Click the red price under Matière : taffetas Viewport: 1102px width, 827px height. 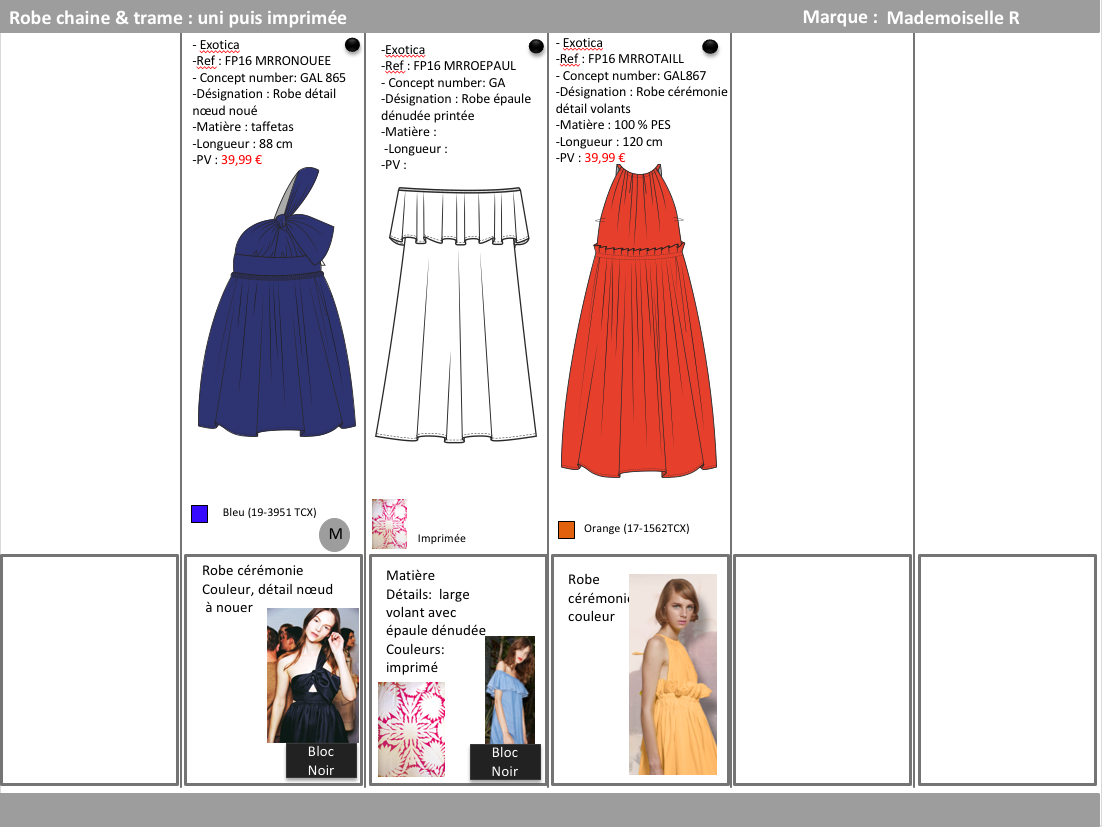(242, 160)
